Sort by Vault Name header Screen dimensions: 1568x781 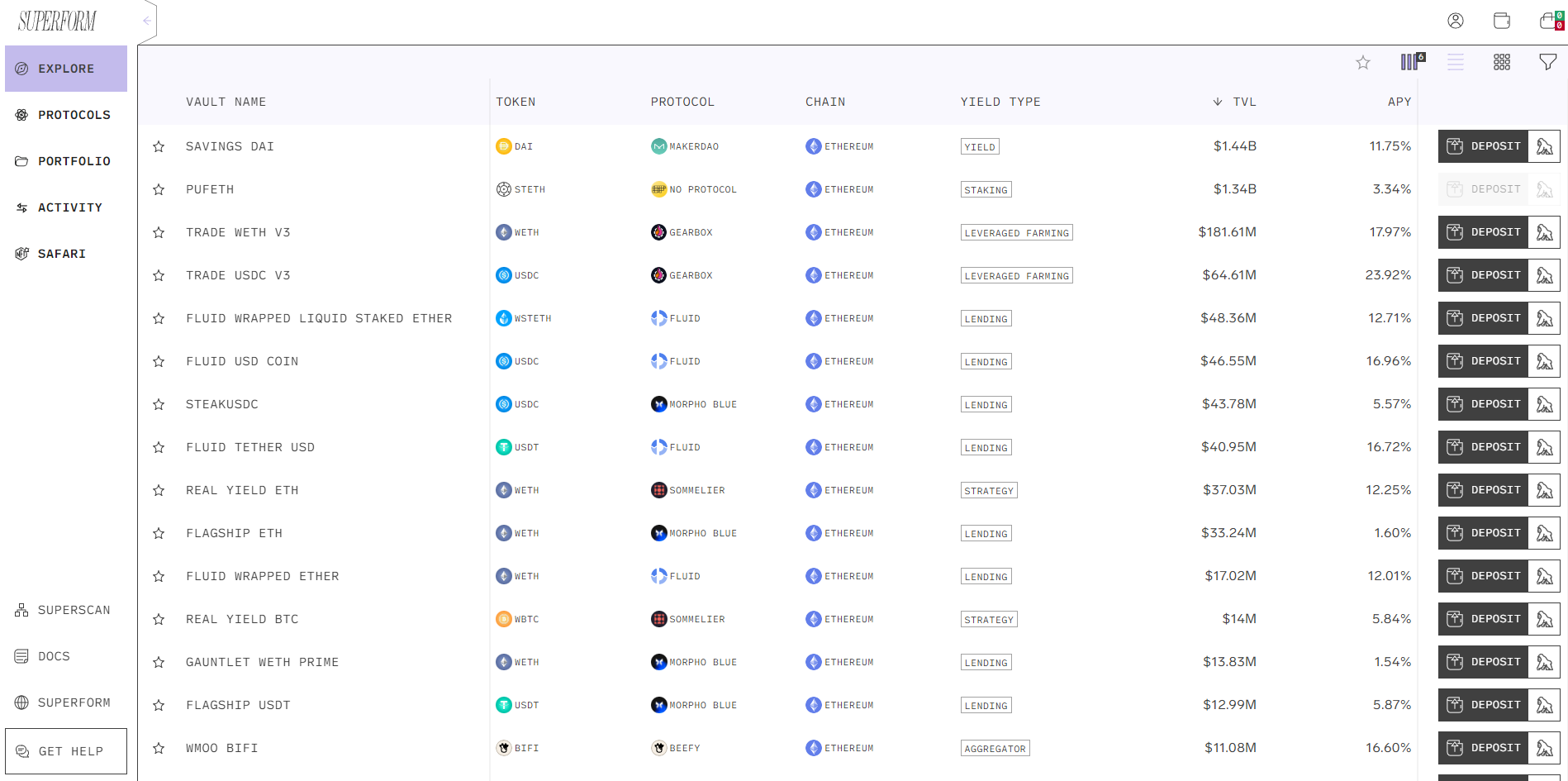pyautogui.click(x=226, y=102)
